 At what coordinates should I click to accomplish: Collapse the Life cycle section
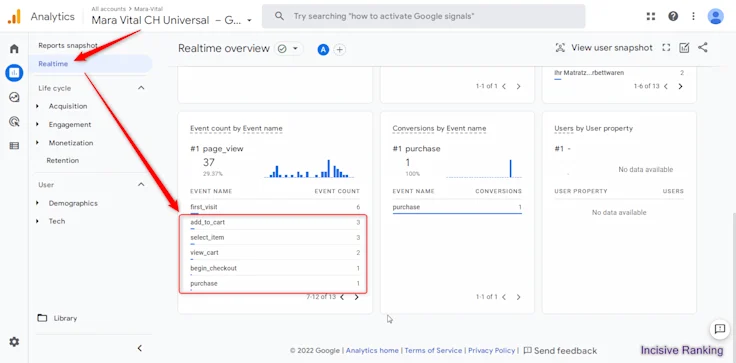tap(141, 88)
